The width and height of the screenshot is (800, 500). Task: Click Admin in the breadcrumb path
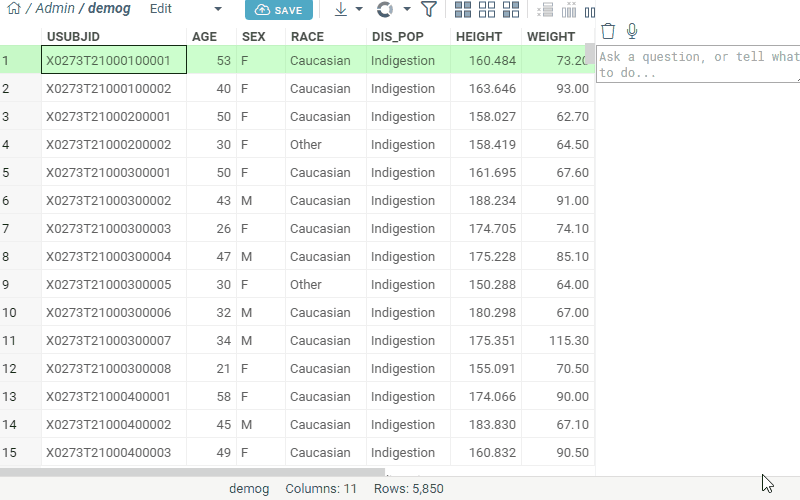pos(55,9)
